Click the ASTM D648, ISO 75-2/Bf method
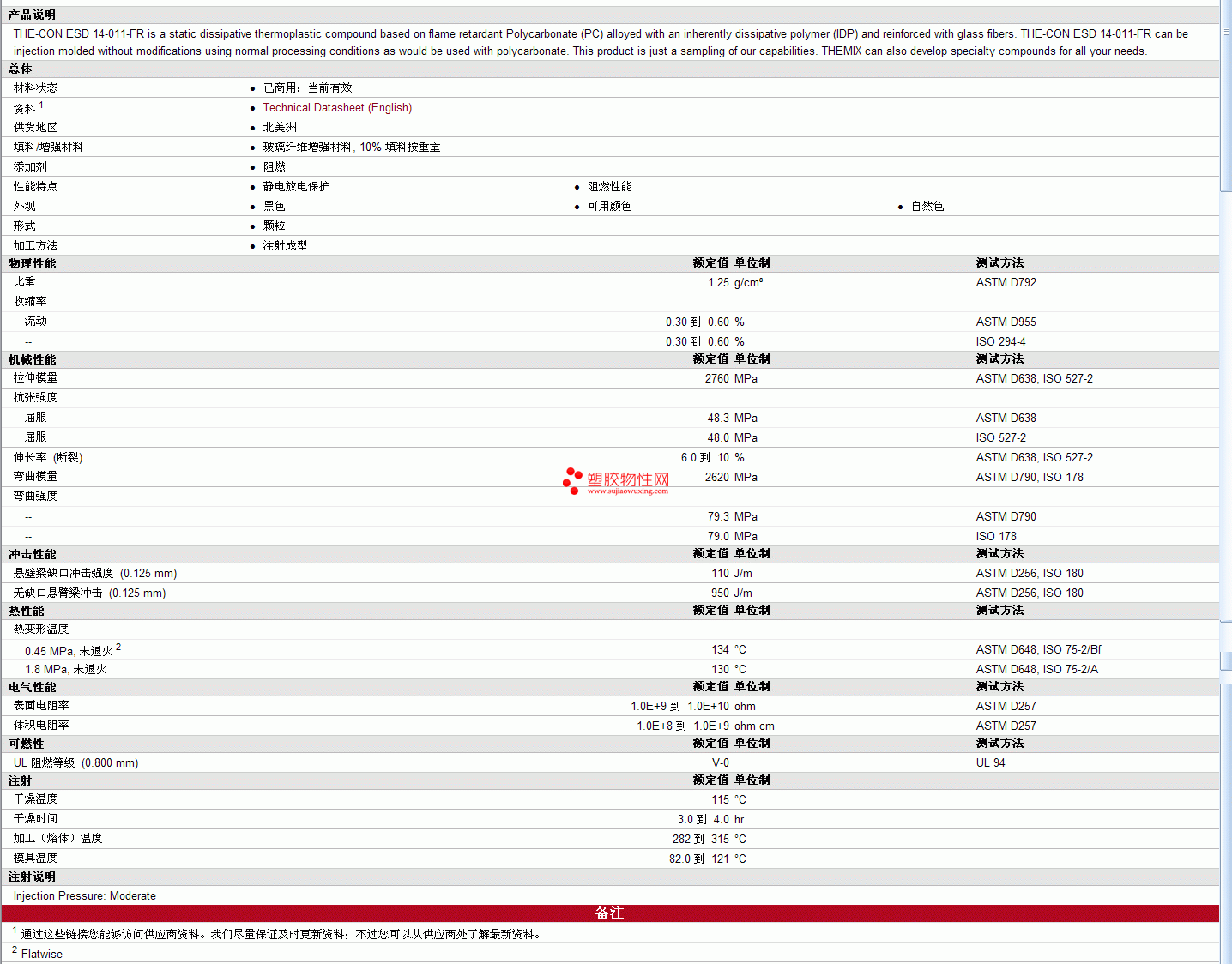 (1038, 649)
